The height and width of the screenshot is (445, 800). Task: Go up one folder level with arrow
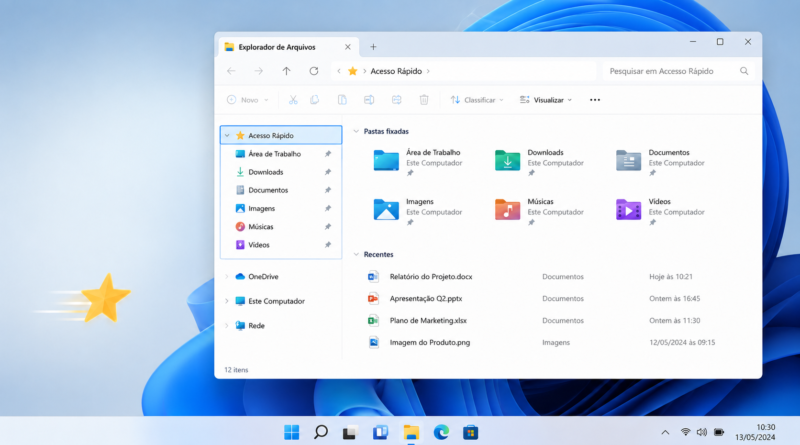point(286,71)
